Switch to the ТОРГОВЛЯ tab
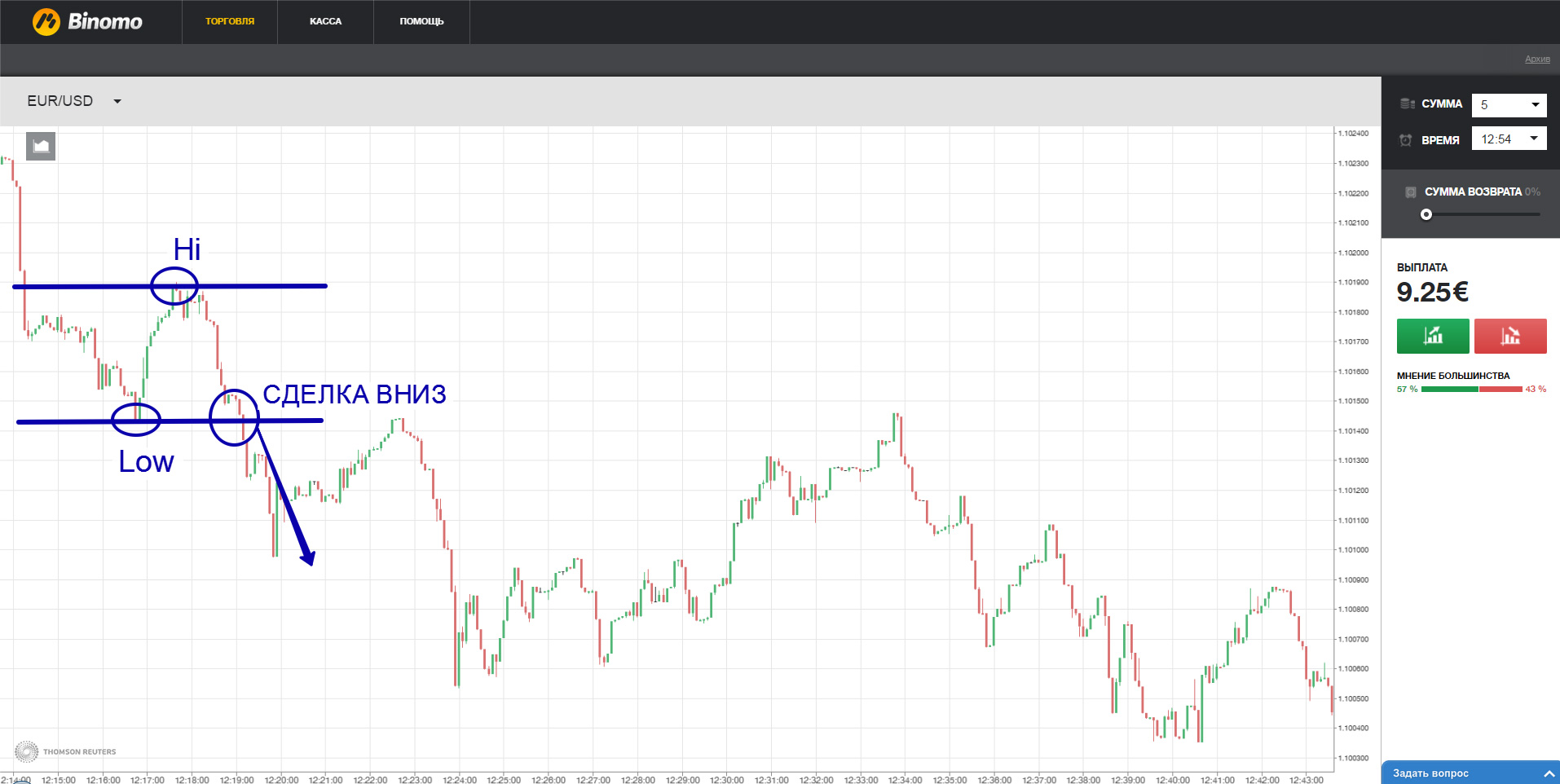Image resolution: width=1560 pixels, height=784 pixels. click(230, 21)
